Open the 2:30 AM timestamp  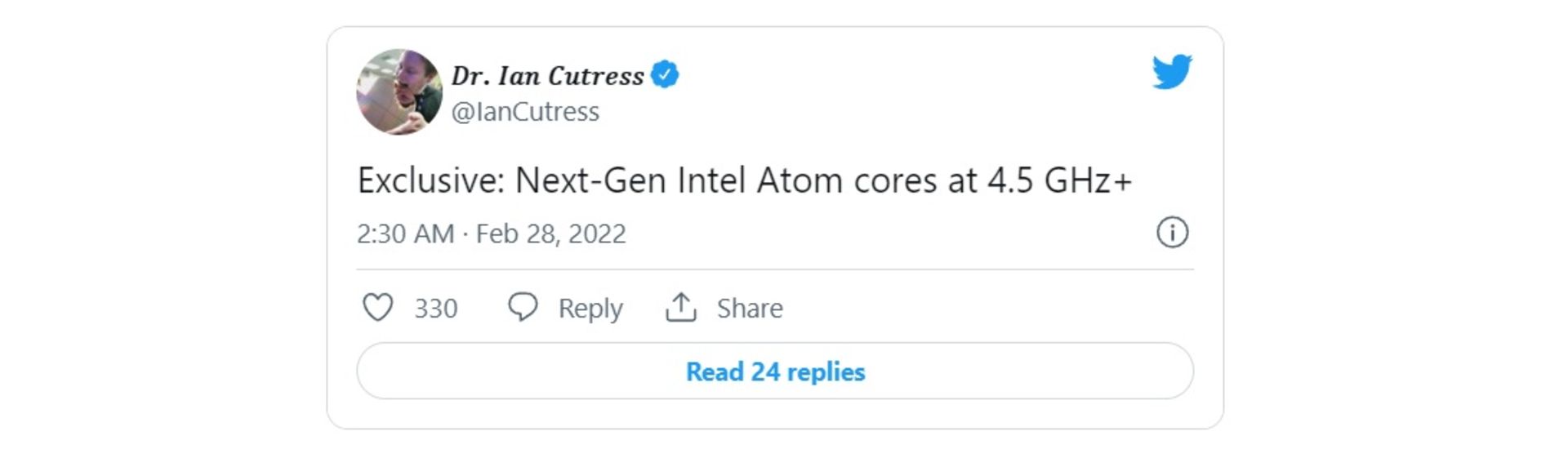(x=405, y=233)
